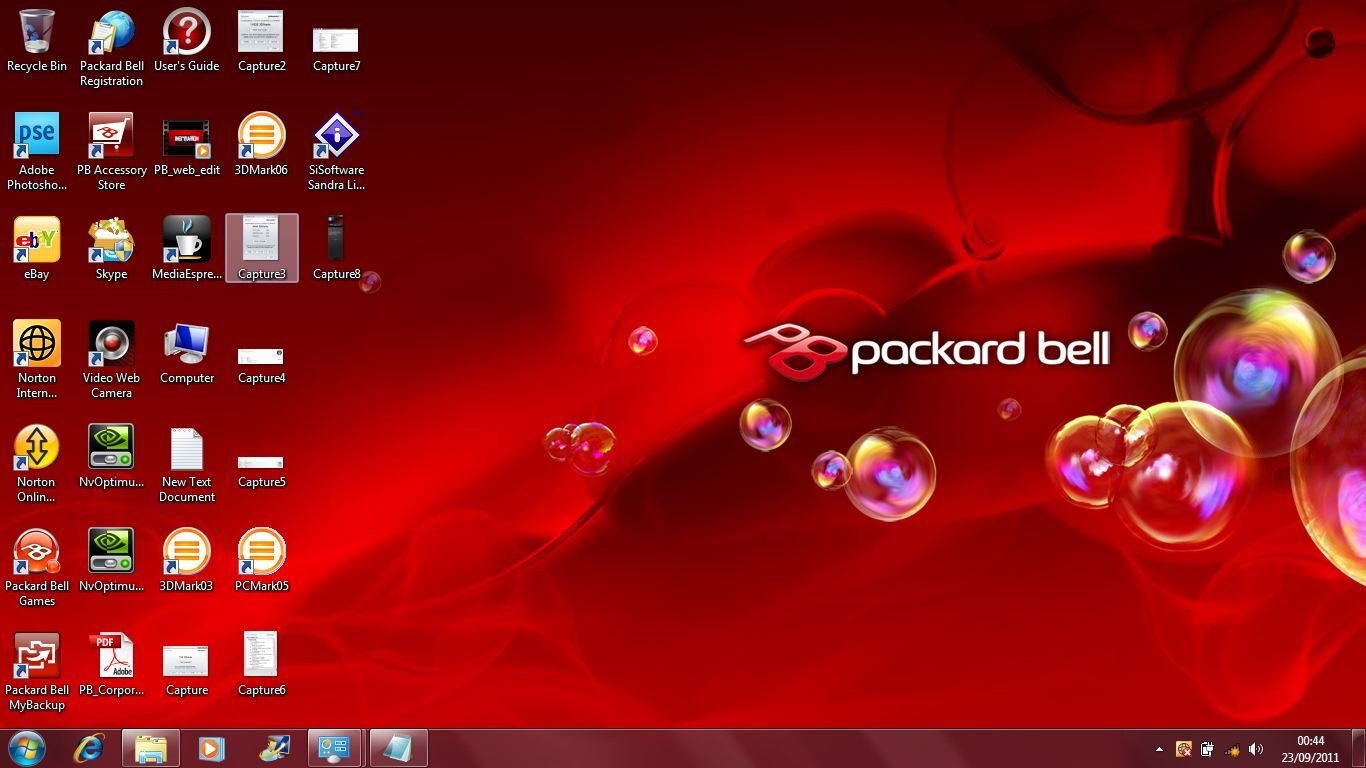
Task: Open SiSoftware Sandra Lite shortcut
Action: pos(336,152)
